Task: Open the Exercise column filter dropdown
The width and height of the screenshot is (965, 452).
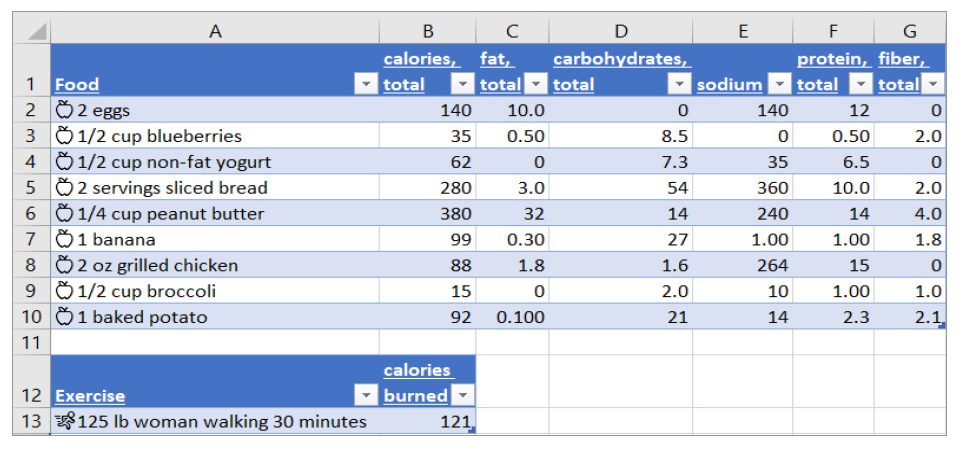Action: pos(366,396)
